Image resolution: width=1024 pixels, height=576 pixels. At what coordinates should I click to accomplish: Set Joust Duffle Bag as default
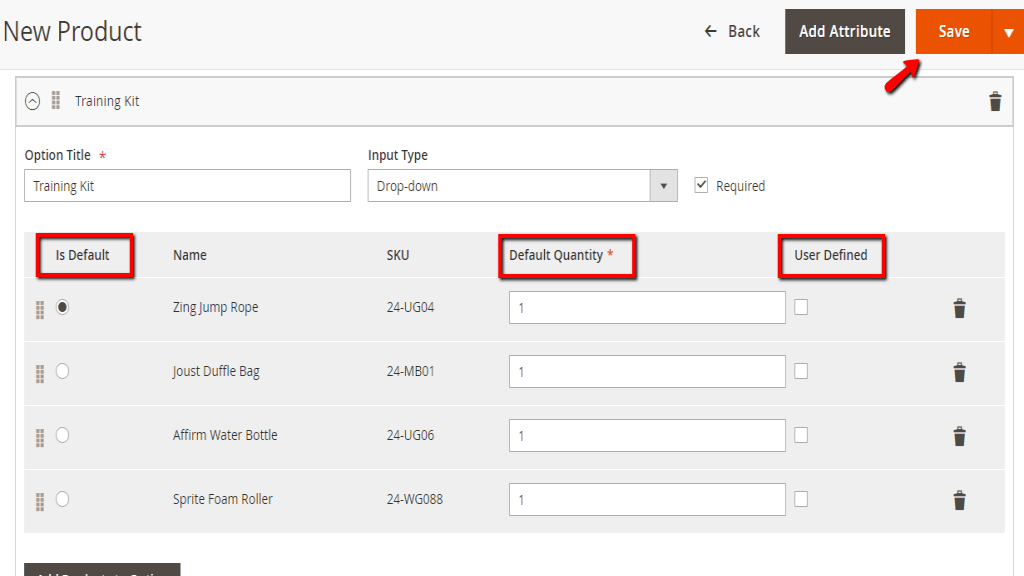[x=63, y=371]
